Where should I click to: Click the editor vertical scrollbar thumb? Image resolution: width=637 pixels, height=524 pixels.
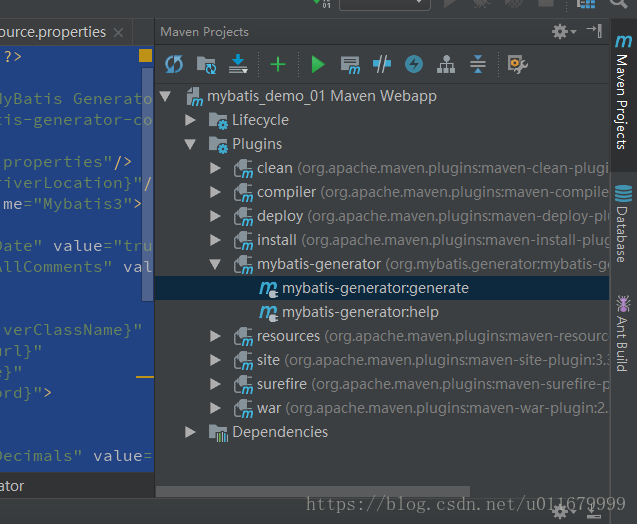pyautogui.click(x=147, y=185)
